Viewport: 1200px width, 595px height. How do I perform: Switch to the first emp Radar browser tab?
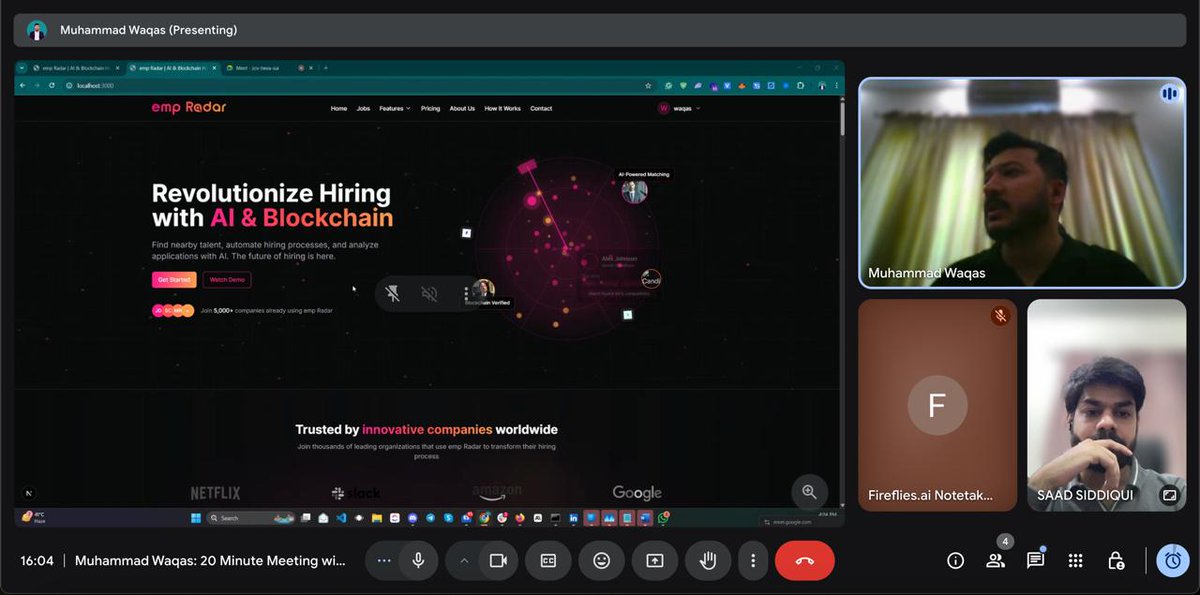tap(75, 68)
